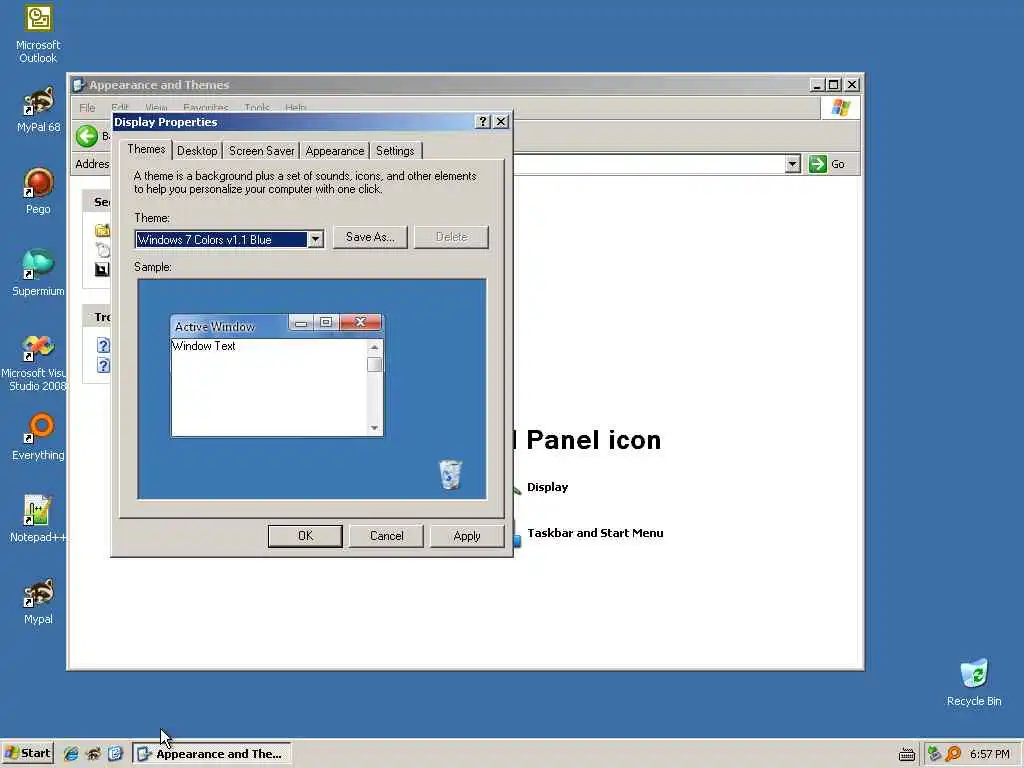This screenshot has width=1024, height=768.
Task: Click the green Back arrow in Appearance and Themes
Action: click(x=87, y=136)
